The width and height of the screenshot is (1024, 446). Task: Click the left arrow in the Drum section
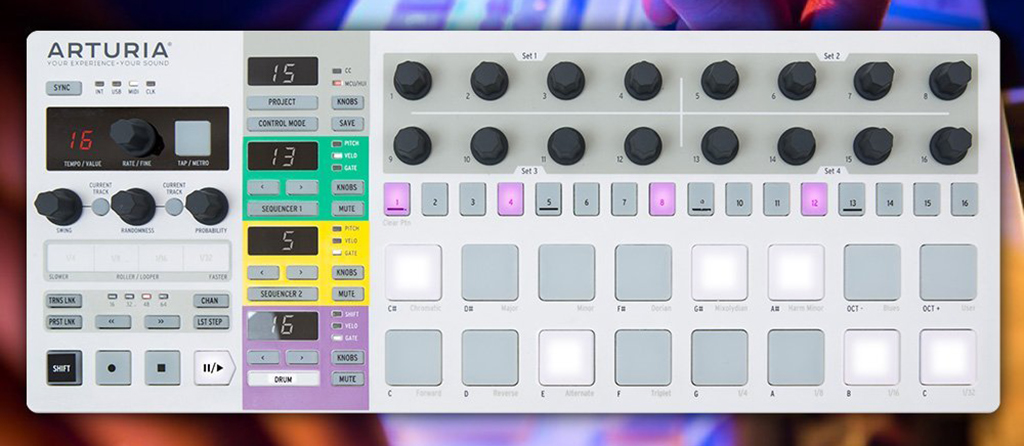click(263, 358)
